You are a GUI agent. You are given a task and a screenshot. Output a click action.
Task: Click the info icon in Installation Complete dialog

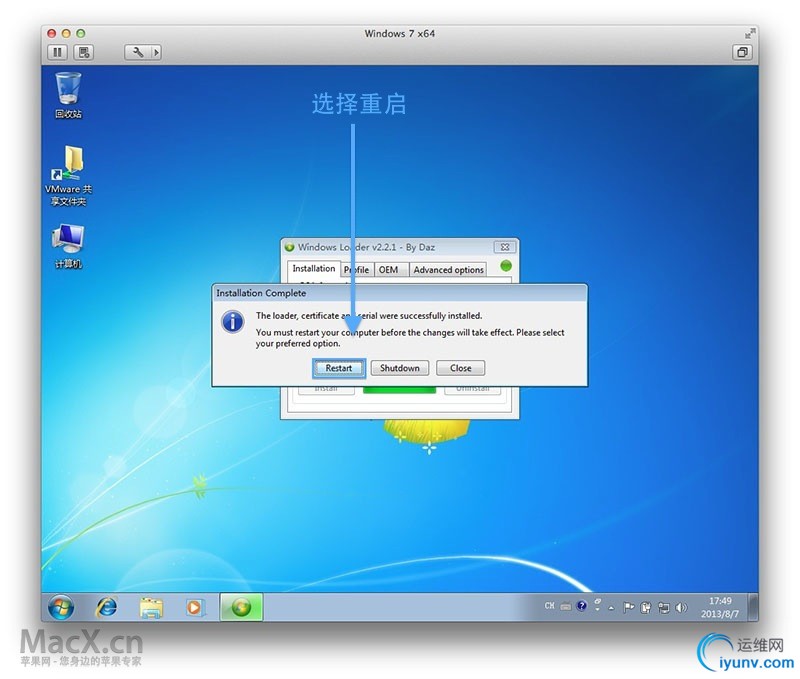click(233, 322)
